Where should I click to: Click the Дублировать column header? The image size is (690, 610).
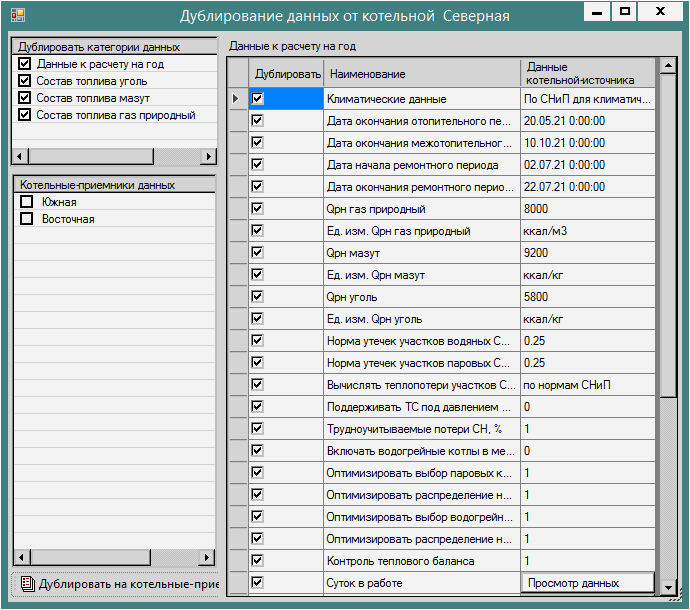(x=287, y=74)
